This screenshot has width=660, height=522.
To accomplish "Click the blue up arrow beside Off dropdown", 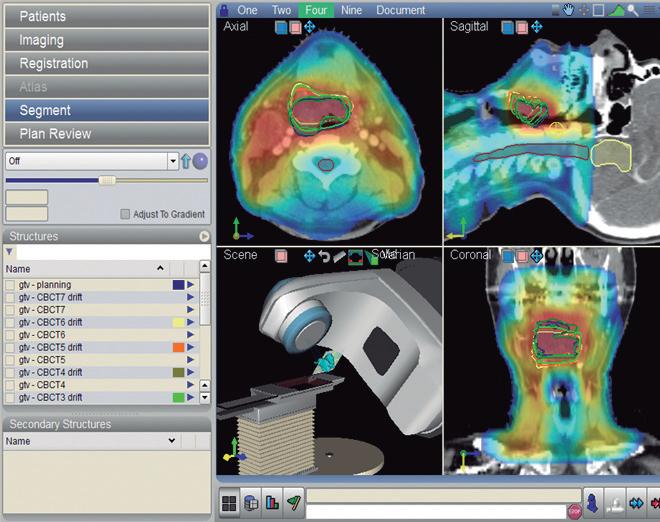I will (185, 161).
